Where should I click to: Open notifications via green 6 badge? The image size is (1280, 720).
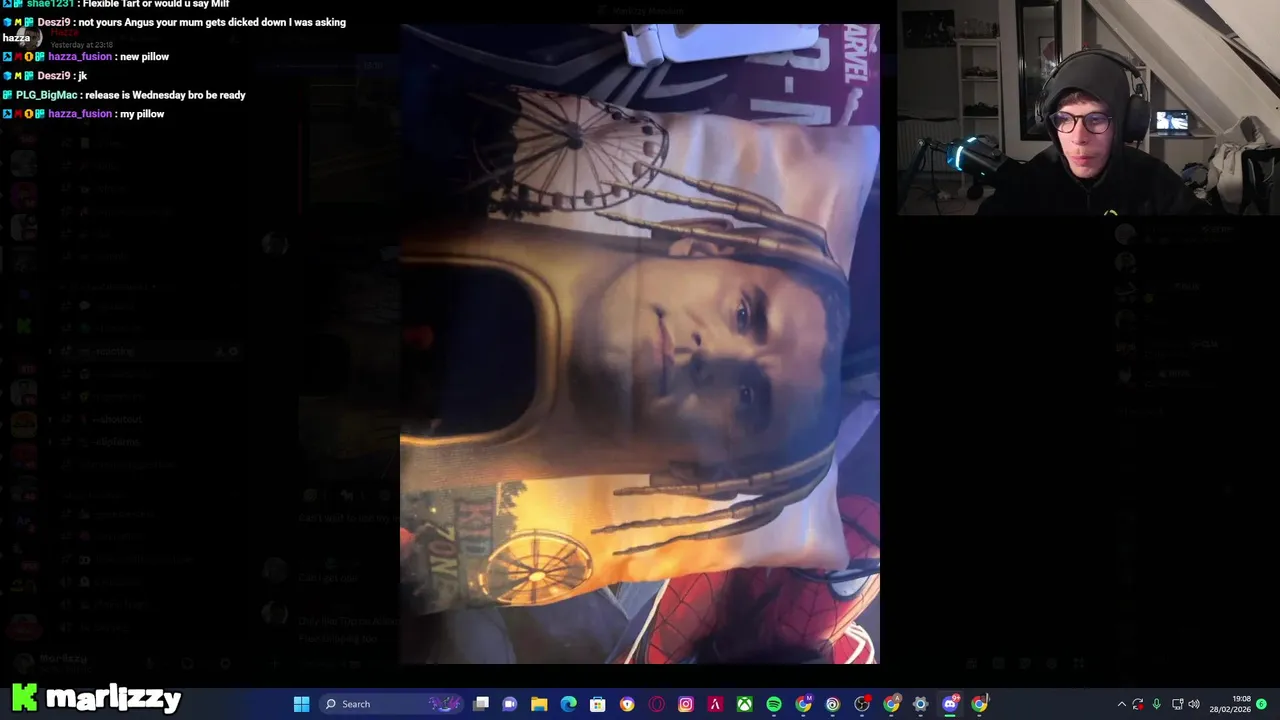[1262, 704]
